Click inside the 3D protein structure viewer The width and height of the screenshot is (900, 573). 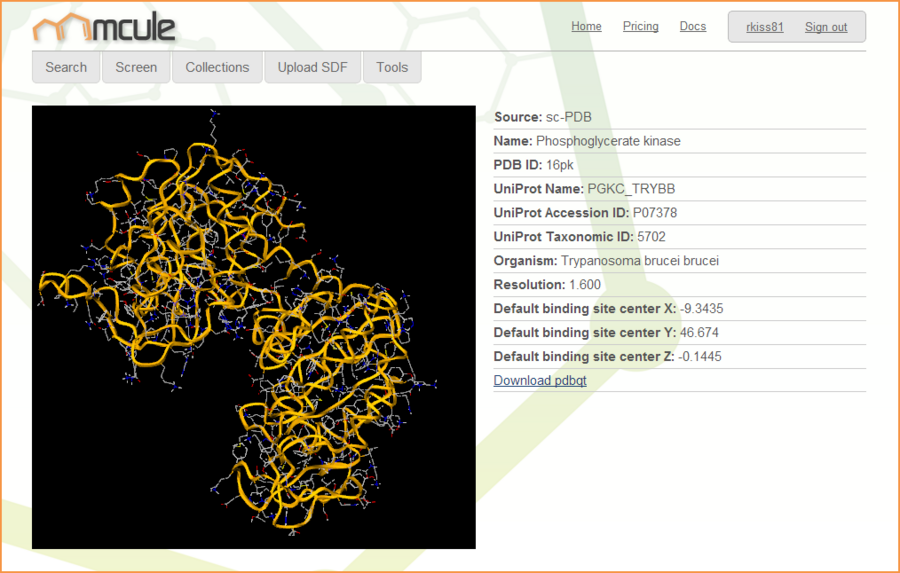[x=254, y=327]
